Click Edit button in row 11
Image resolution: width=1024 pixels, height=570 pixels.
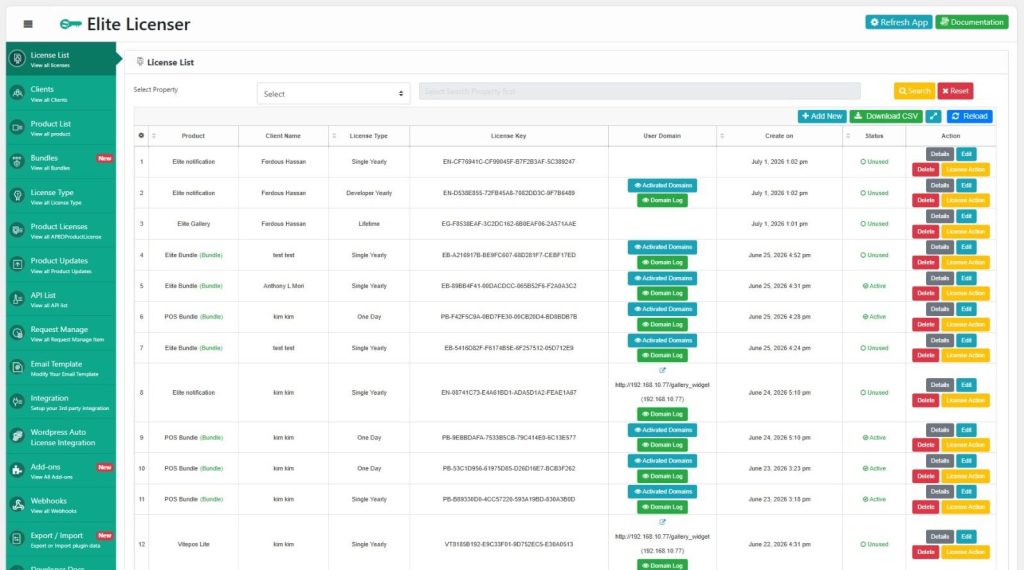pos(967,492)
